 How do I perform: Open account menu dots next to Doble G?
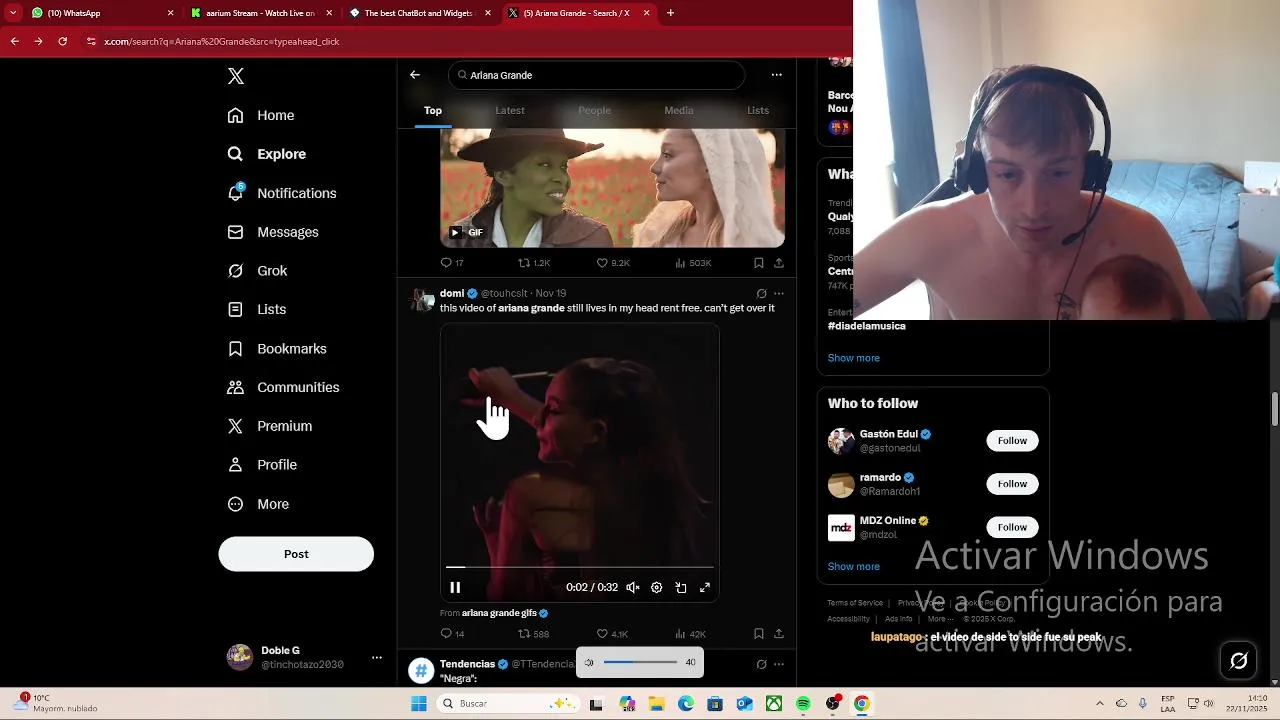(x=377, y=657)
